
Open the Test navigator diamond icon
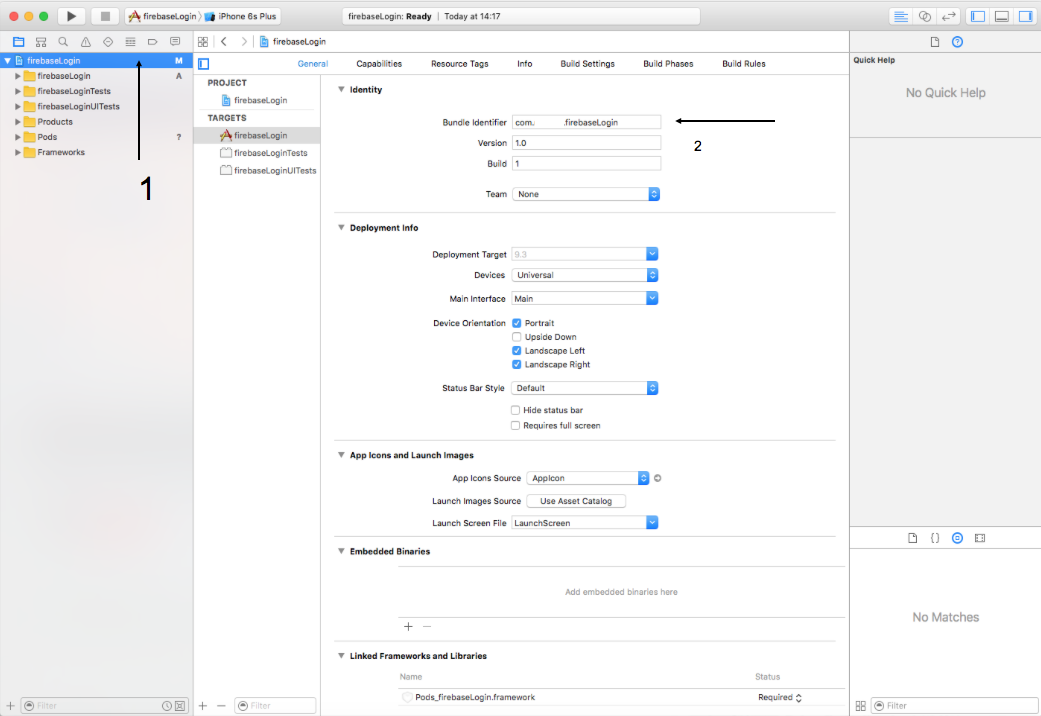[x=108, y=42]
